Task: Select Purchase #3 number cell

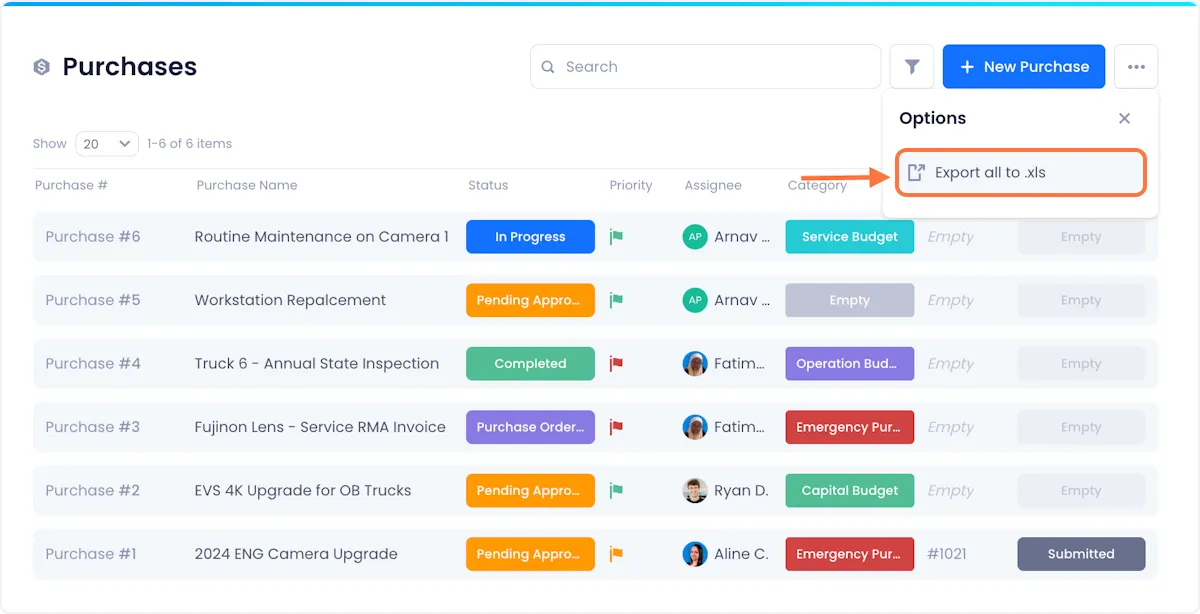Action: click(93, 427)
